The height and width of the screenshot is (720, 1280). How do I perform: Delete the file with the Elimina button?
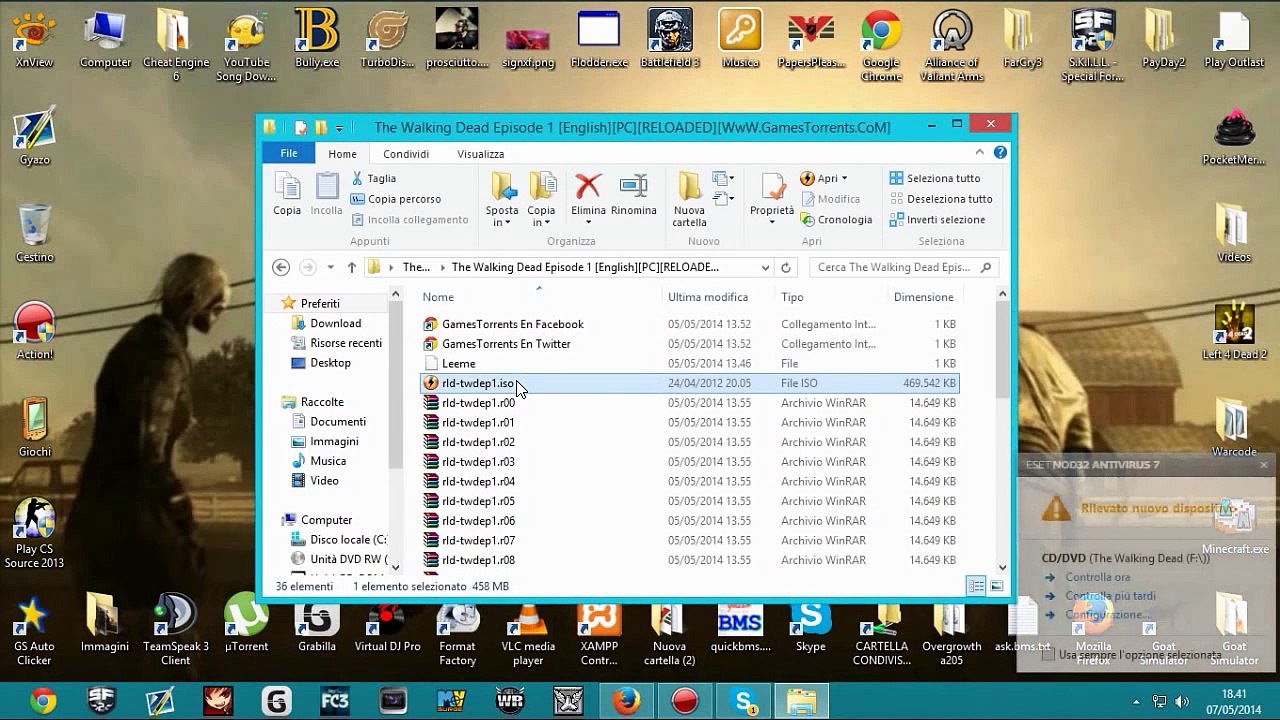coord(588,194)
